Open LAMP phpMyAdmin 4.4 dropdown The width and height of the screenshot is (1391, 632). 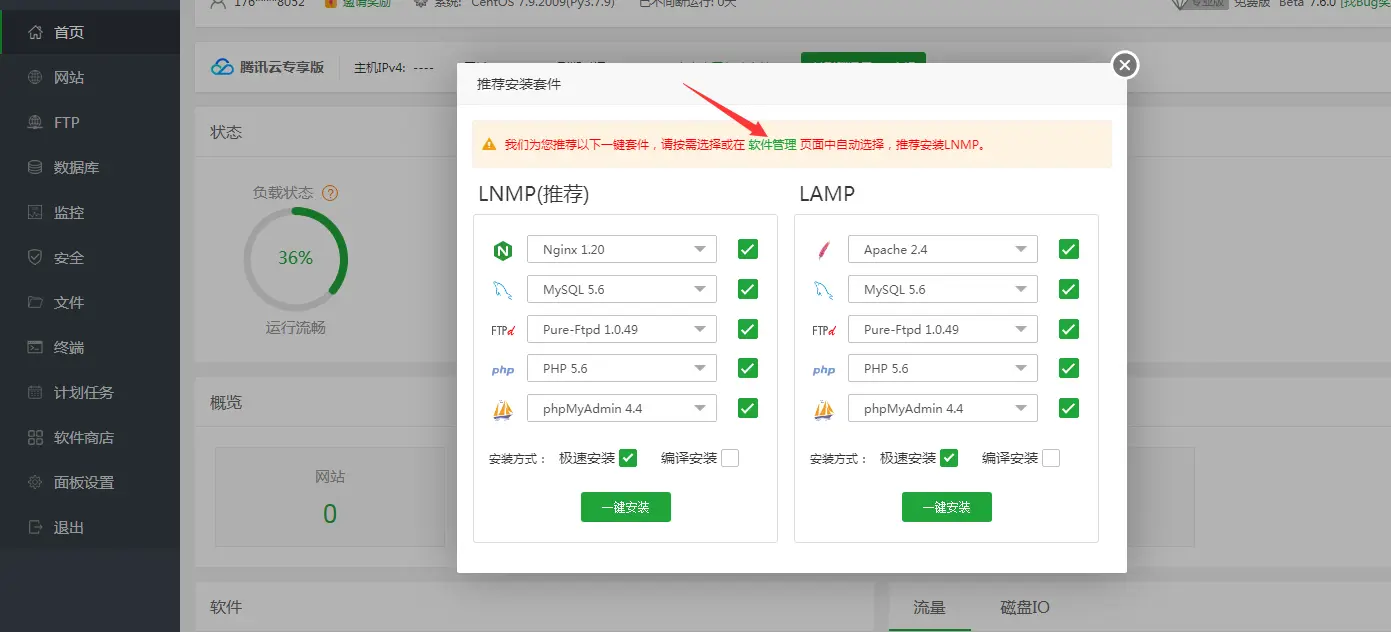point(943,408)
